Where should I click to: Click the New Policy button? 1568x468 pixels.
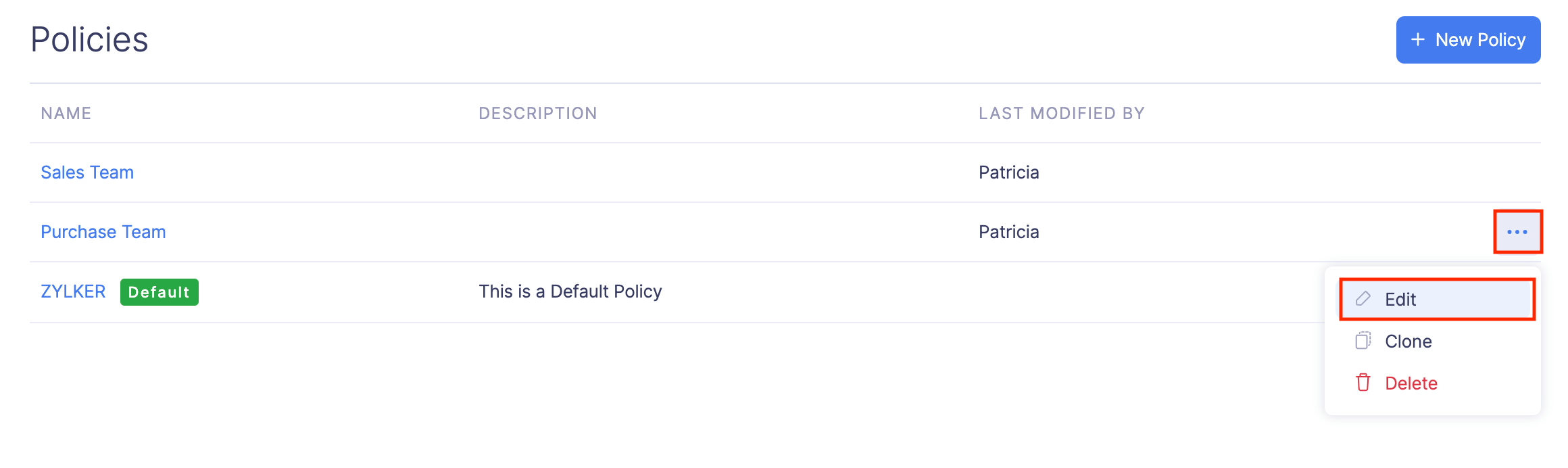click(1467, 40)
